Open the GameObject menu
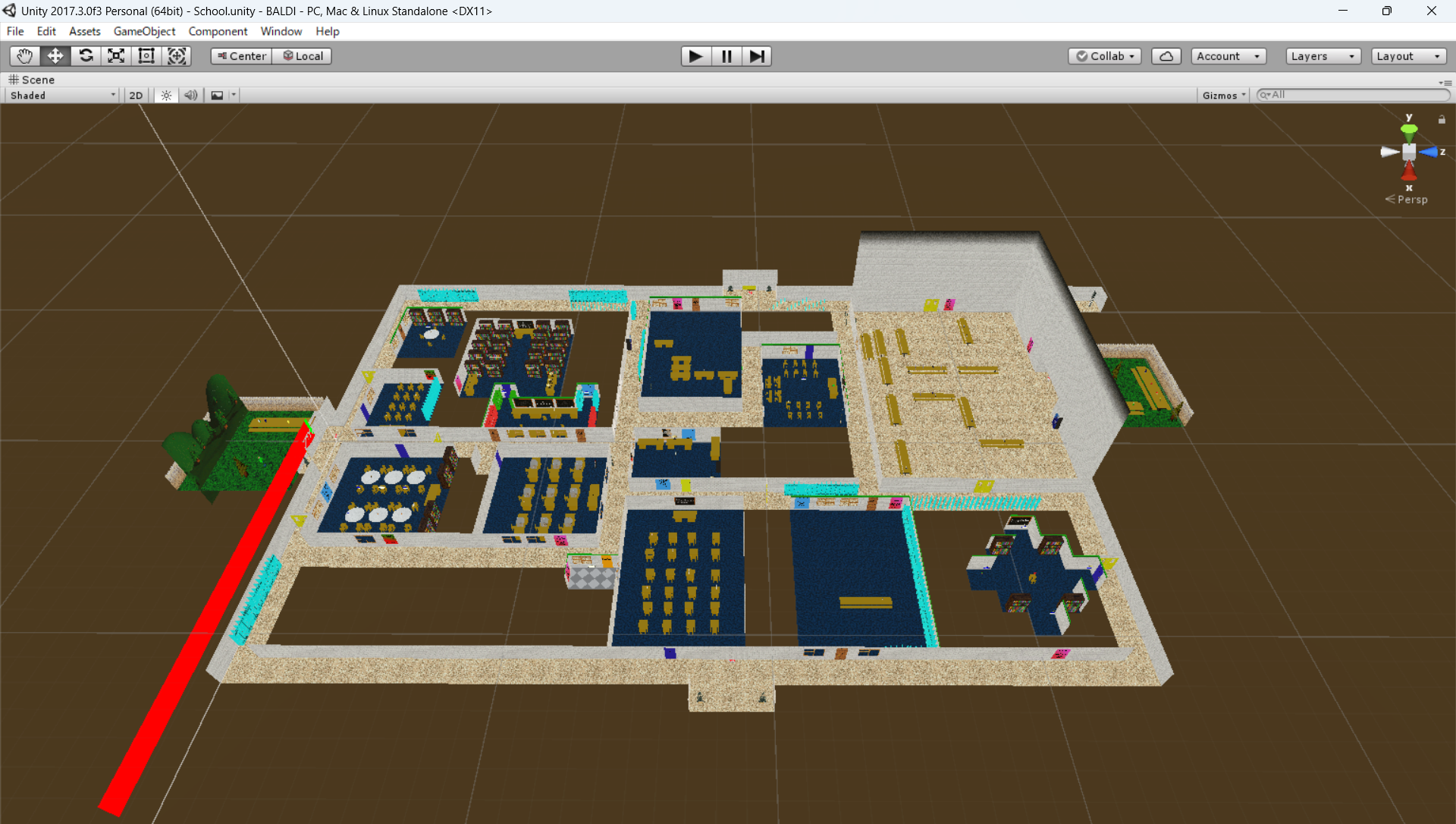Screen dimensions: 1456x824 click(x=144, y=31)
